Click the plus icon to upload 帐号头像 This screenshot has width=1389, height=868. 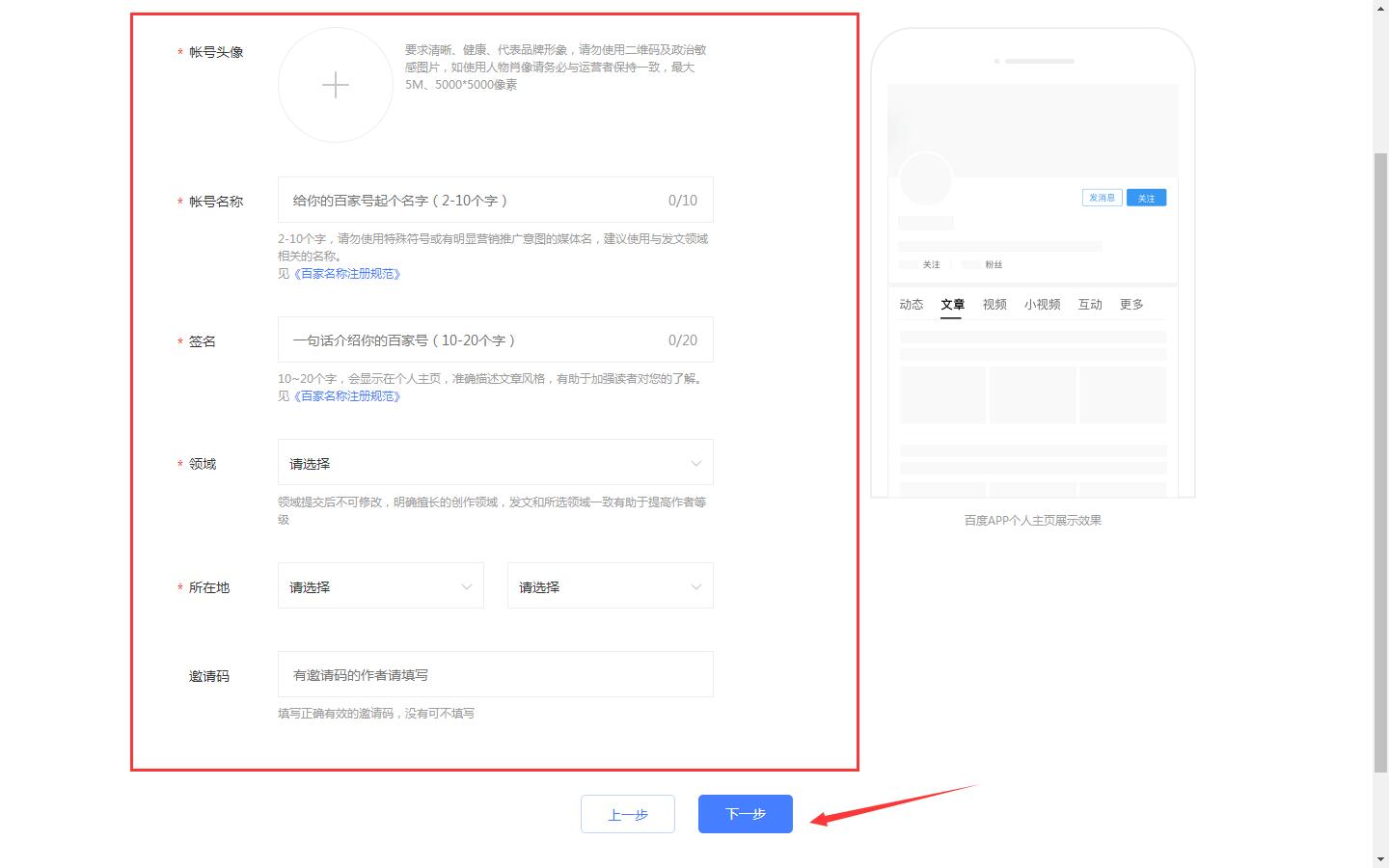point(335,85)
